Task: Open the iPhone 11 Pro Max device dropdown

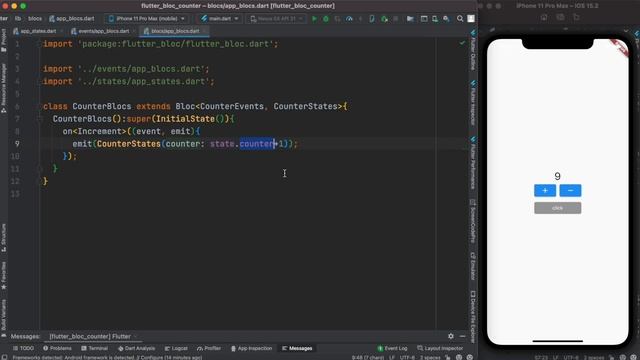Action: (147, 19)
